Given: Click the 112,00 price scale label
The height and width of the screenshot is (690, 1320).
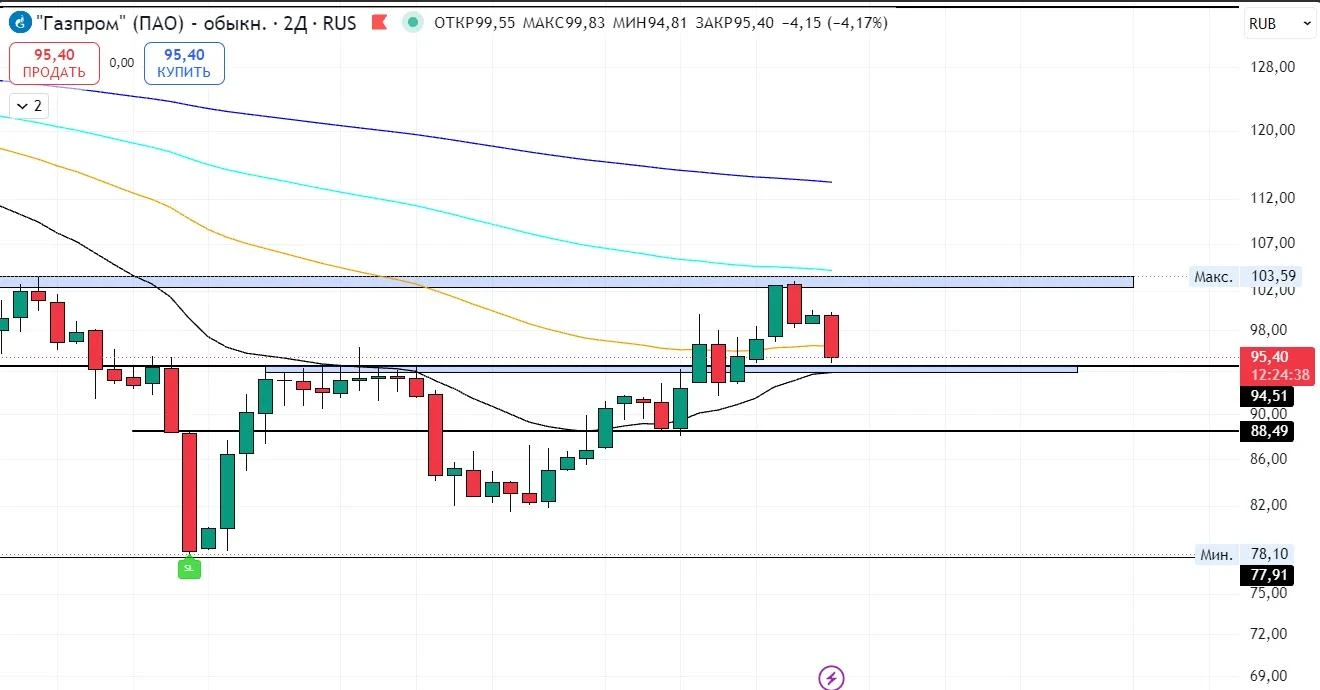Looking at the screenshot, I should [1273, 198].
